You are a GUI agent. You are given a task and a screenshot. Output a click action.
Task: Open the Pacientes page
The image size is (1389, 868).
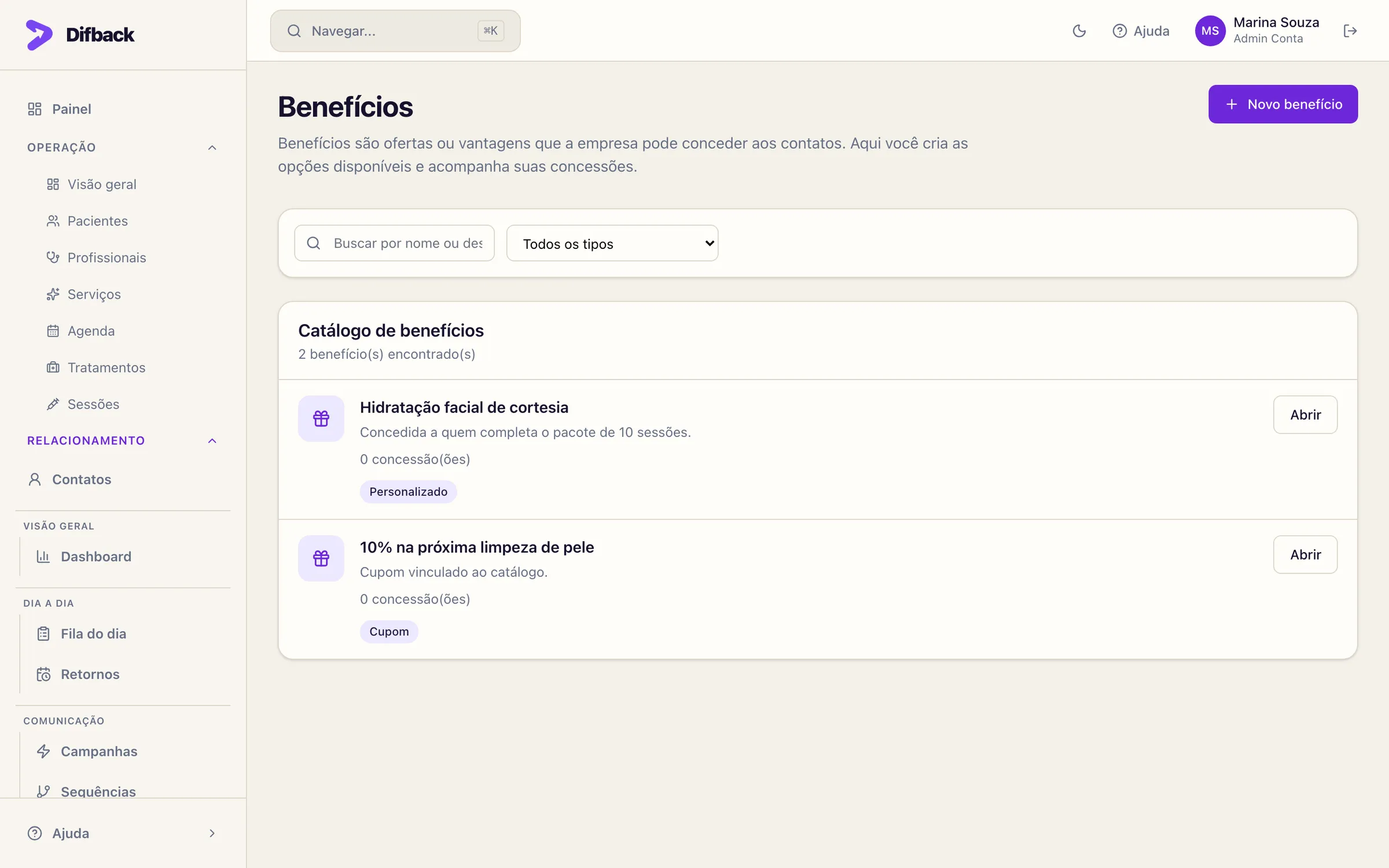[x=87, y=221]
